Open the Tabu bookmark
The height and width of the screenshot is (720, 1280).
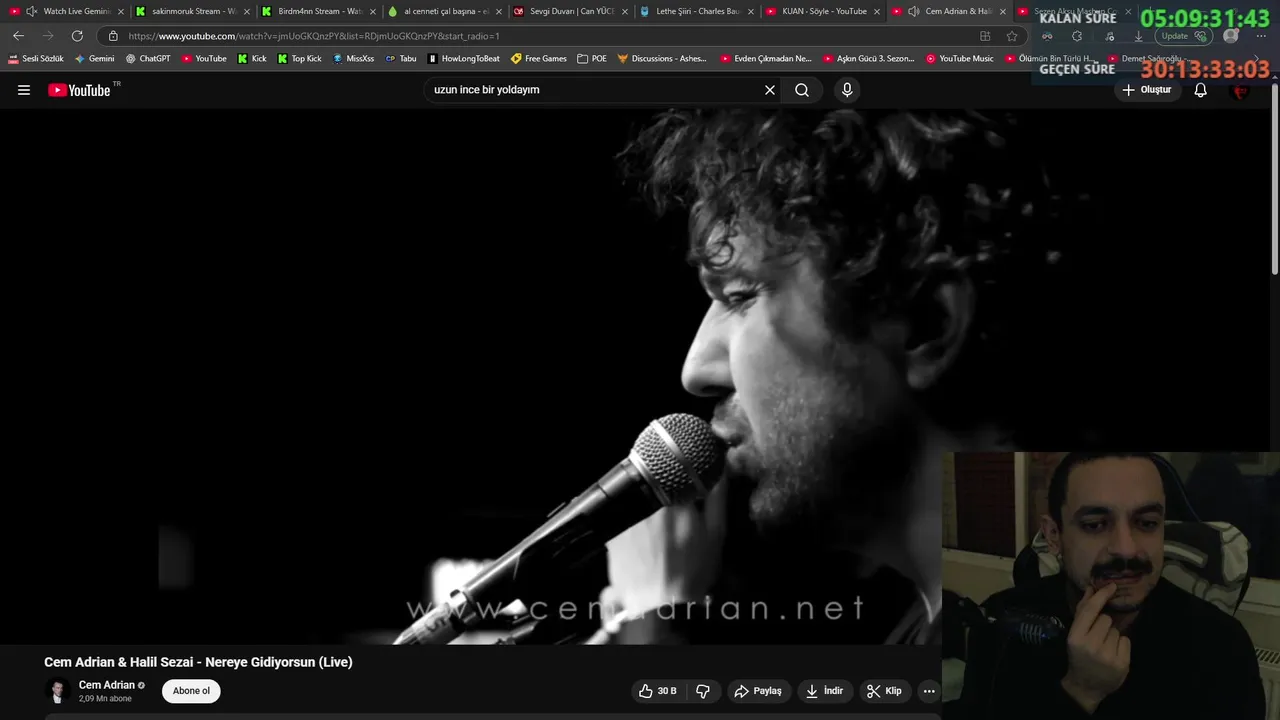(401, 59)
